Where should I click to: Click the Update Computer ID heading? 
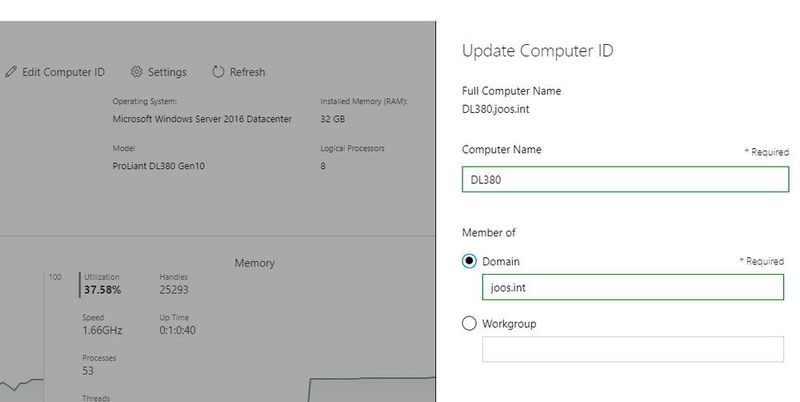coord(537,51)
